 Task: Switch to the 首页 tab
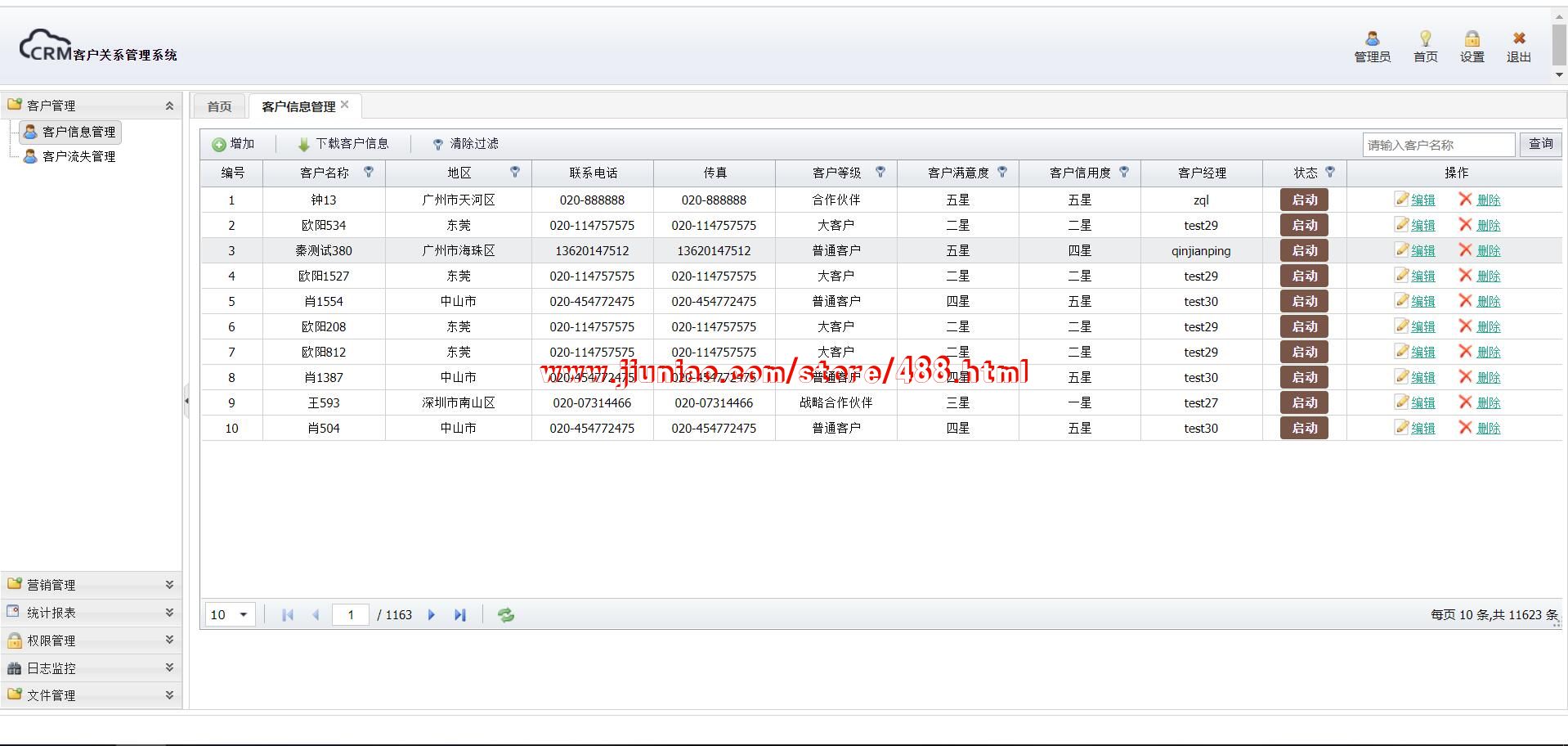tap(219, 106)
